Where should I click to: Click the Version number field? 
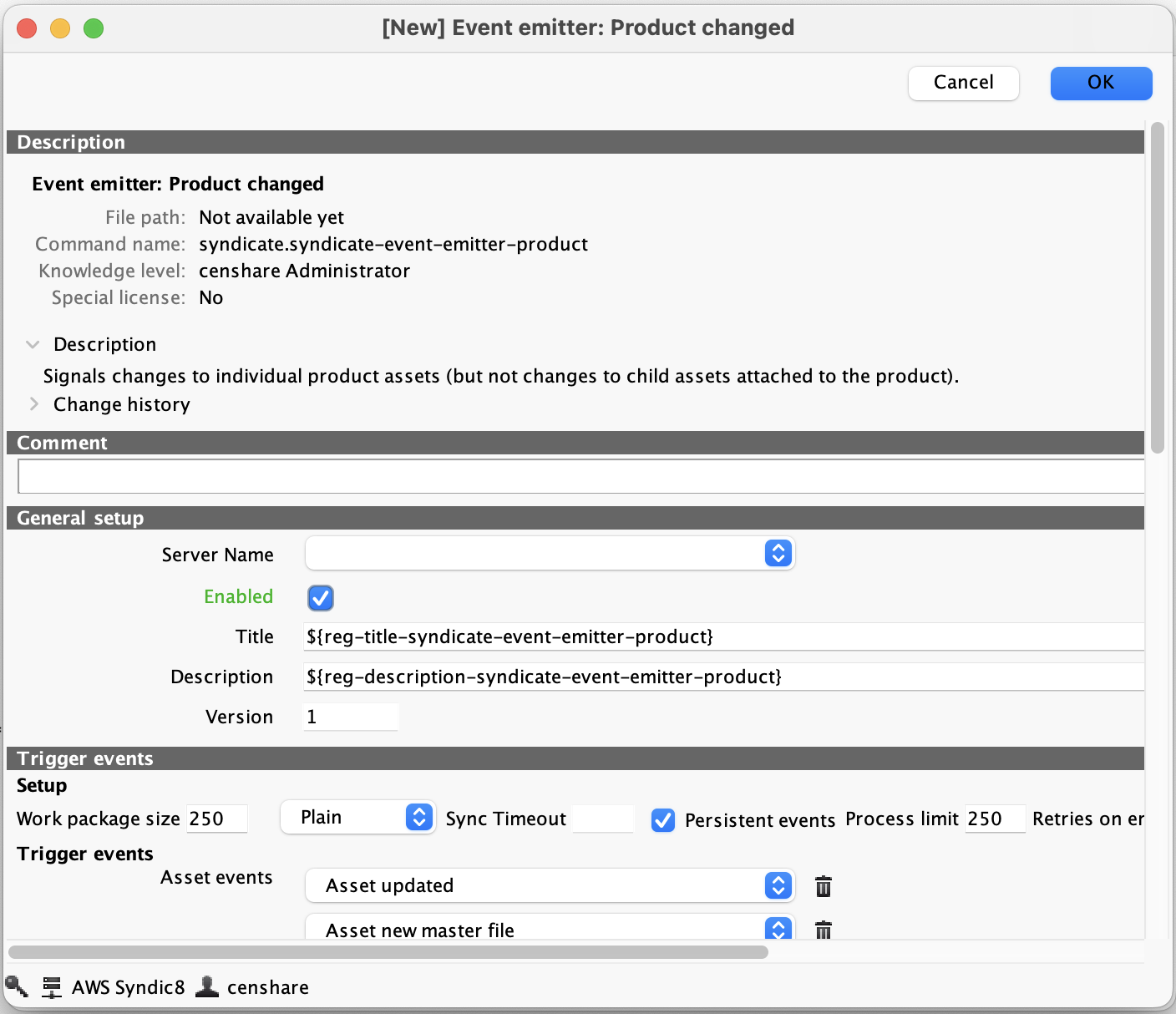[351, 717]
